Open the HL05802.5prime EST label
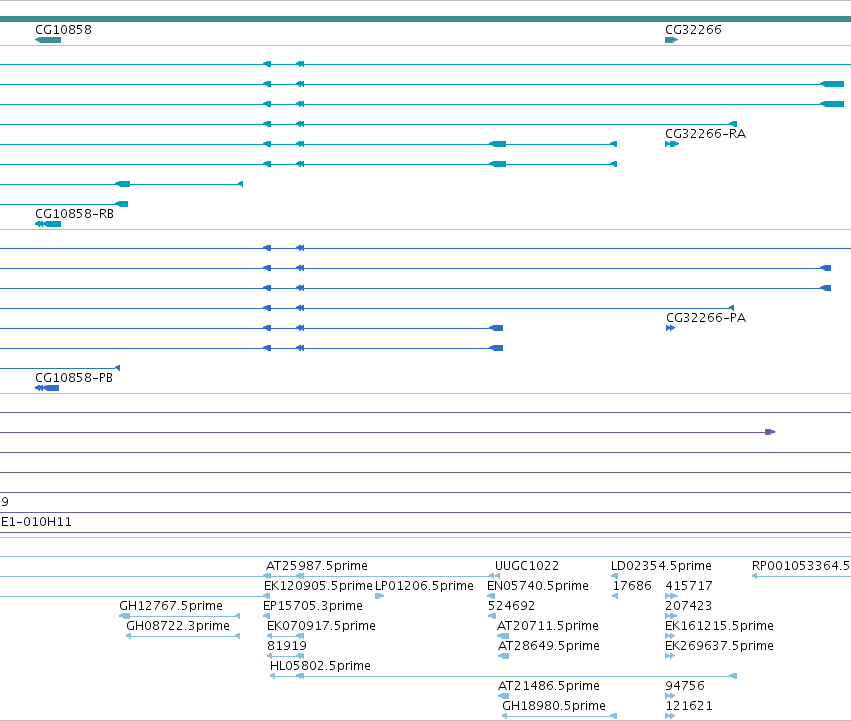This screenshot has width=851, height=721. (x=320, y=666)
